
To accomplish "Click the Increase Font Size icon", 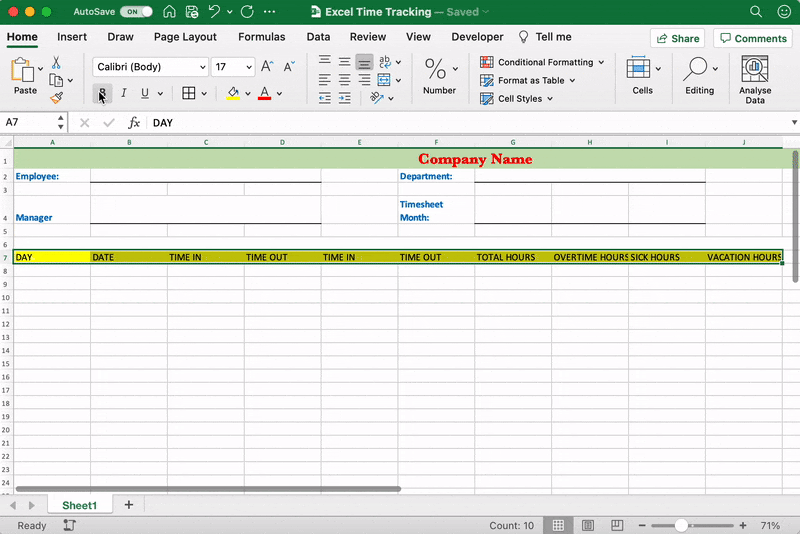I will [267, 67].
